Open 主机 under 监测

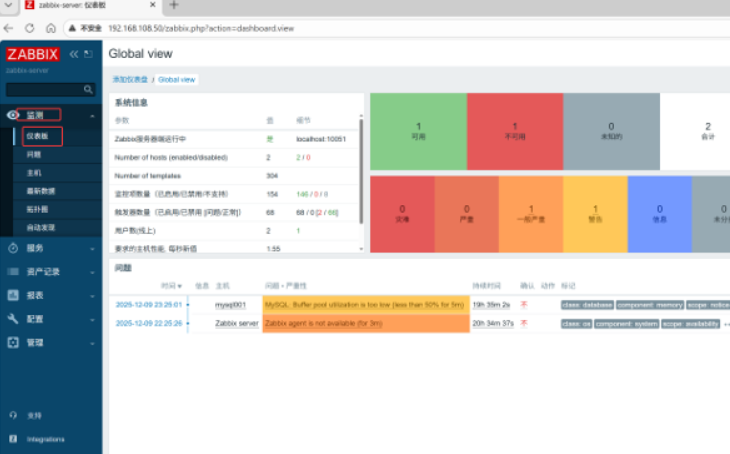coord(34,173)
